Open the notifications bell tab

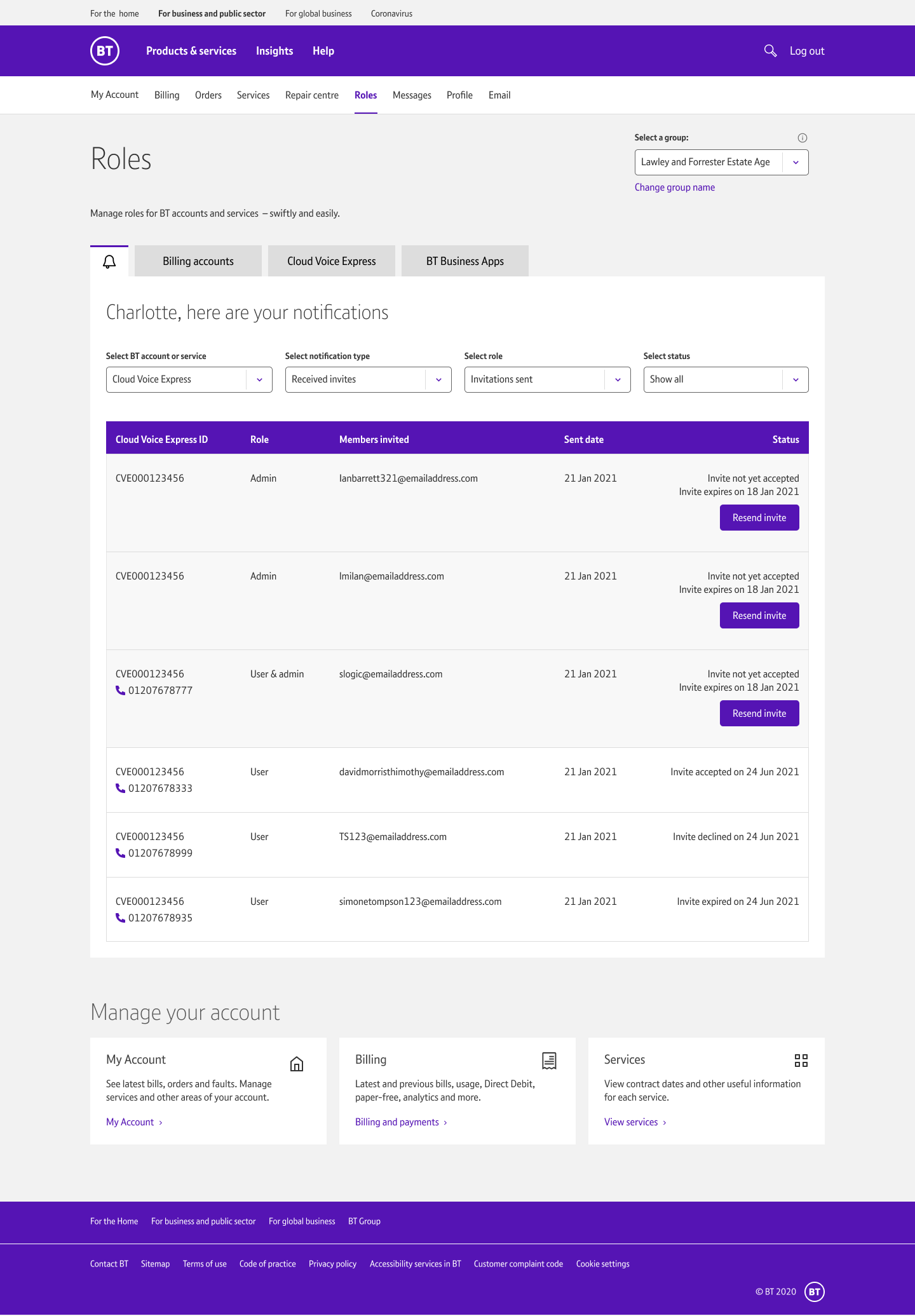pos(109,261)
